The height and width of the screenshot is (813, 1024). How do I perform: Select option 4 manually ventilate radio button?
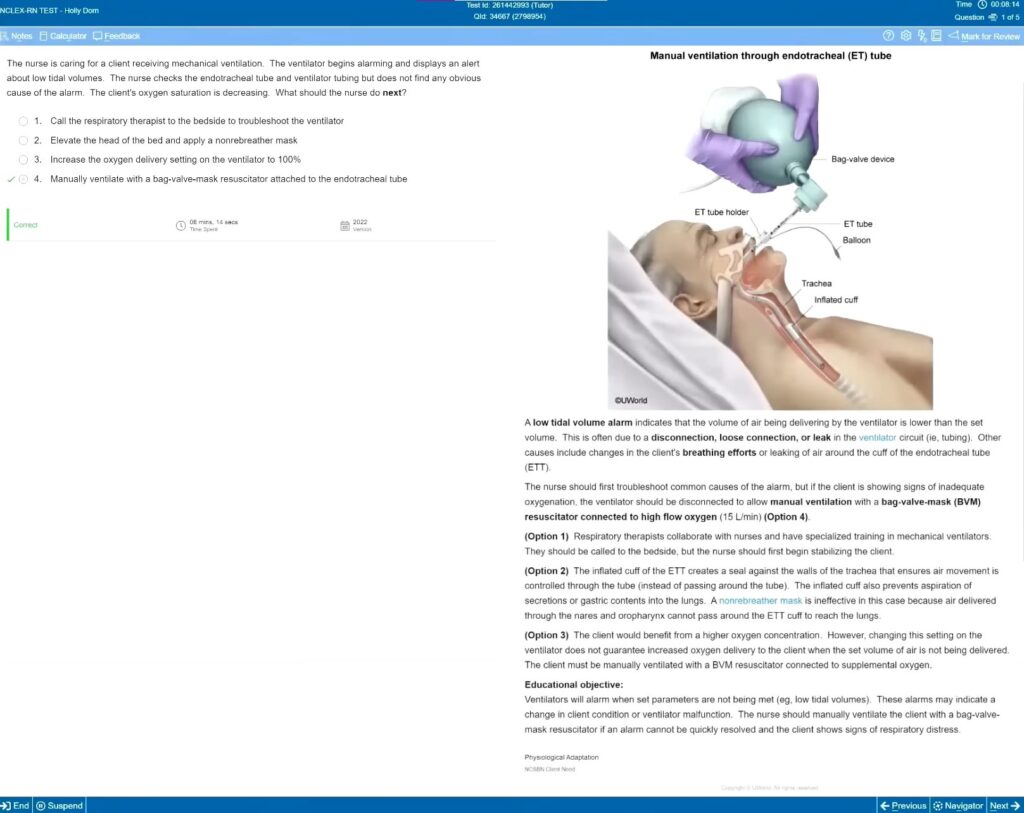23,180
